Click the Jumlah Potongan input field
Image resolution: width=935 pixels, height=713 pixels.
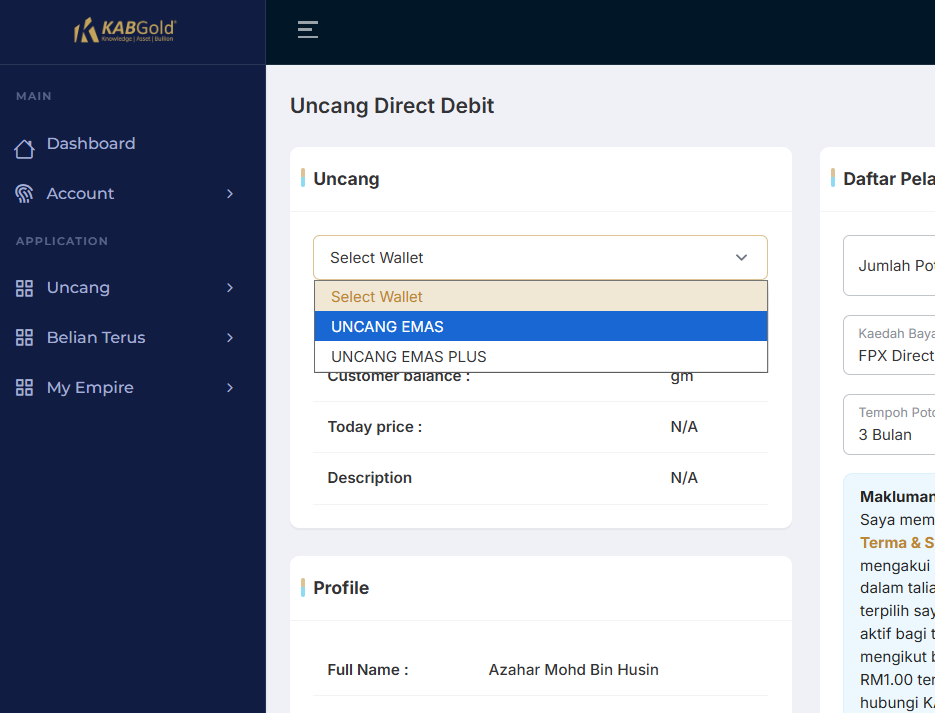pyautogui.click(x=889, y=265)
